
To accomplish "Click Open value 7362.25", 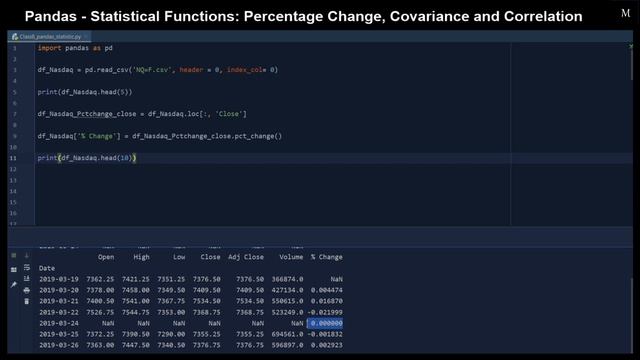I will click(100, 279).
